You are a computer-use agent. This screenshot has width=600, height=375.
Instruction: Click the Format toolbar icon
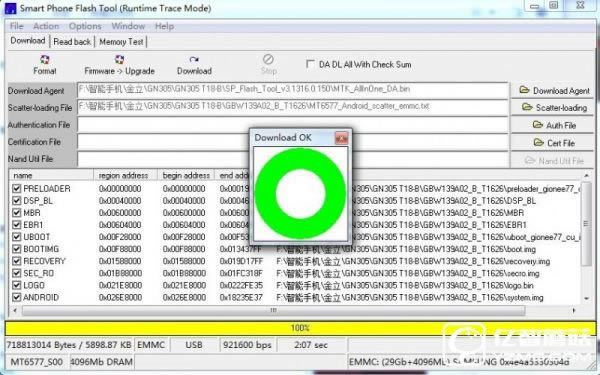(45, 65)
